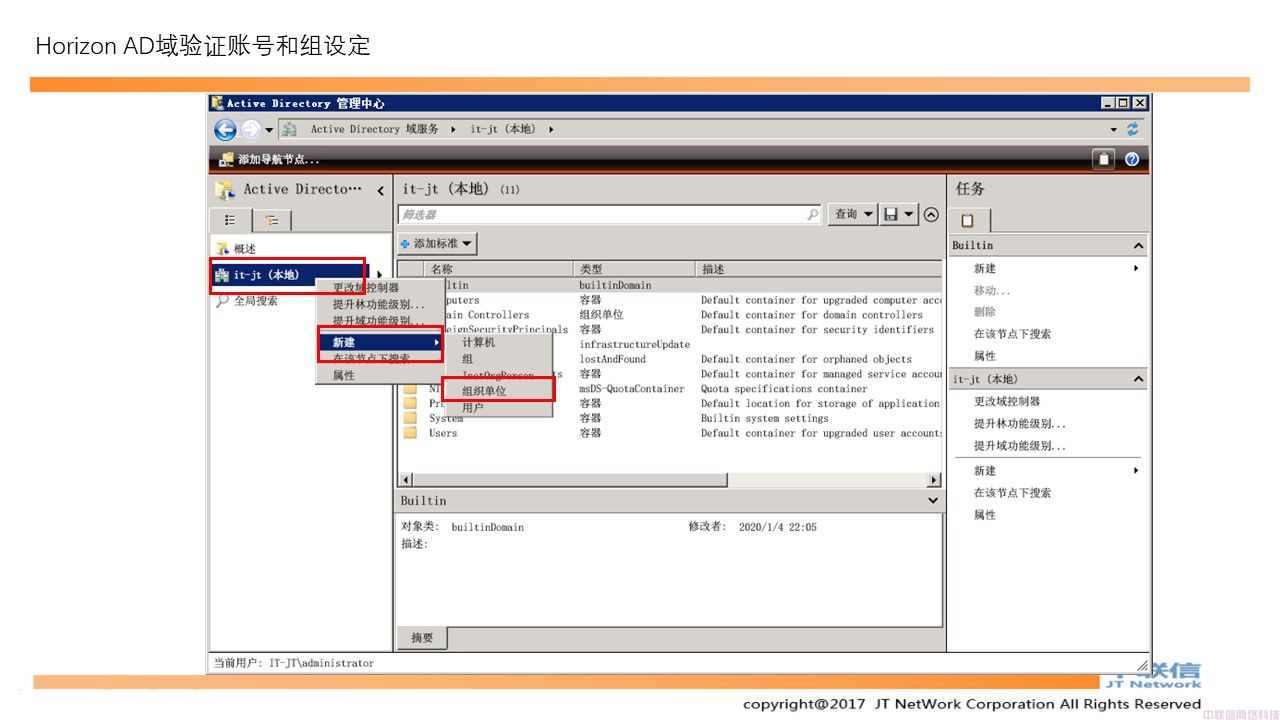Viewport: 1280px width, 720px height.
Task: Collapse the Active Directory navigation pane
Action: click(x=380, y=190)
